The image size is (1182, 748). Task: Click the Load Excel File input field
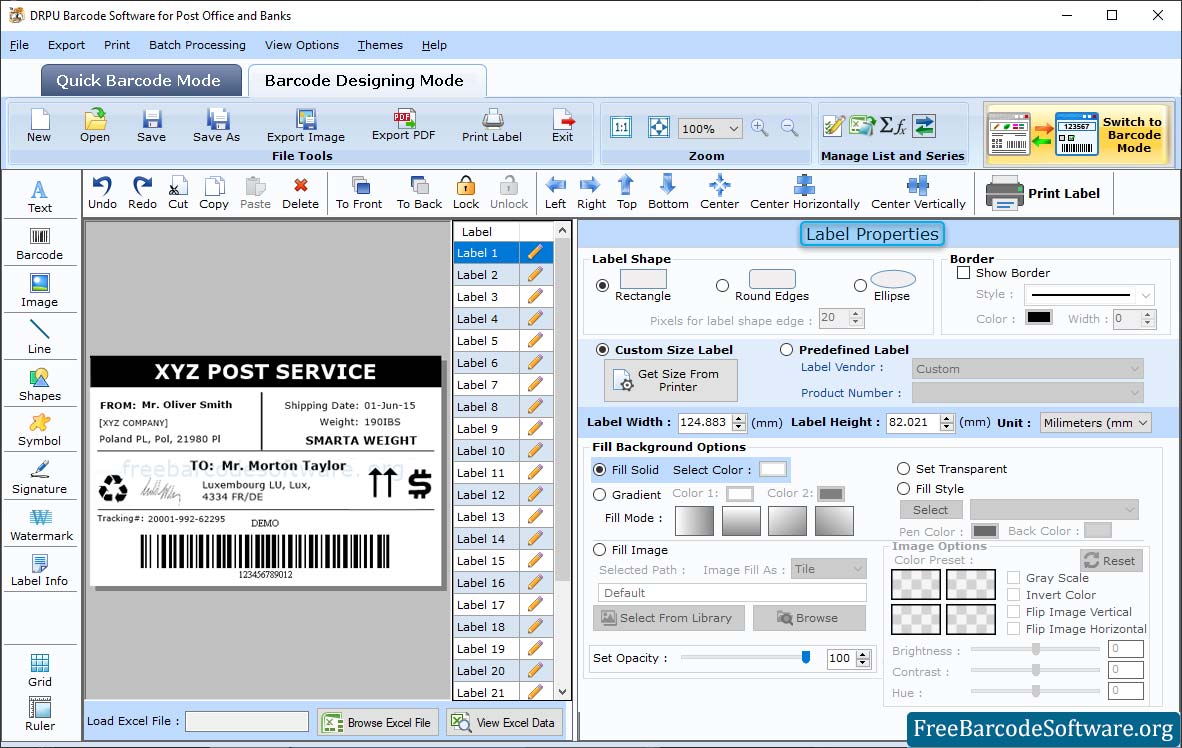247,722
